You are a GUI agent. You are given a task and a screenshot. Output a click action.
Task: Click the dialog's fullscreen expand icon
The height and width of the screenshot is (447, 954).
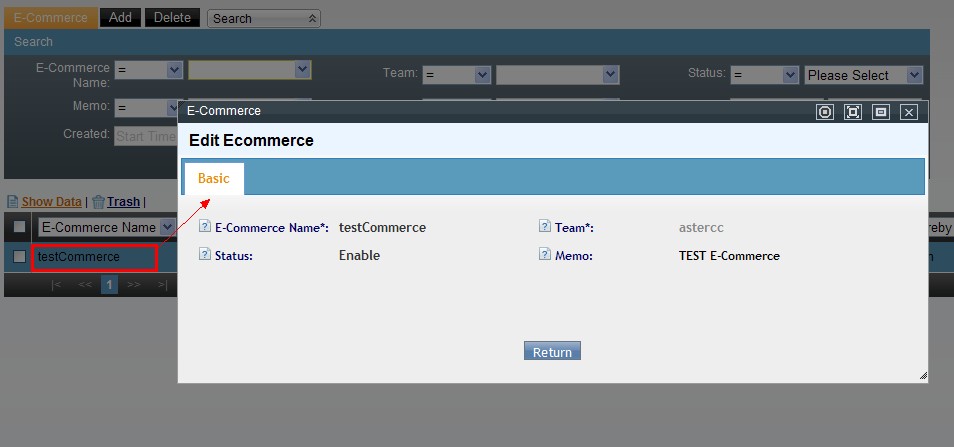coord(853,112)
